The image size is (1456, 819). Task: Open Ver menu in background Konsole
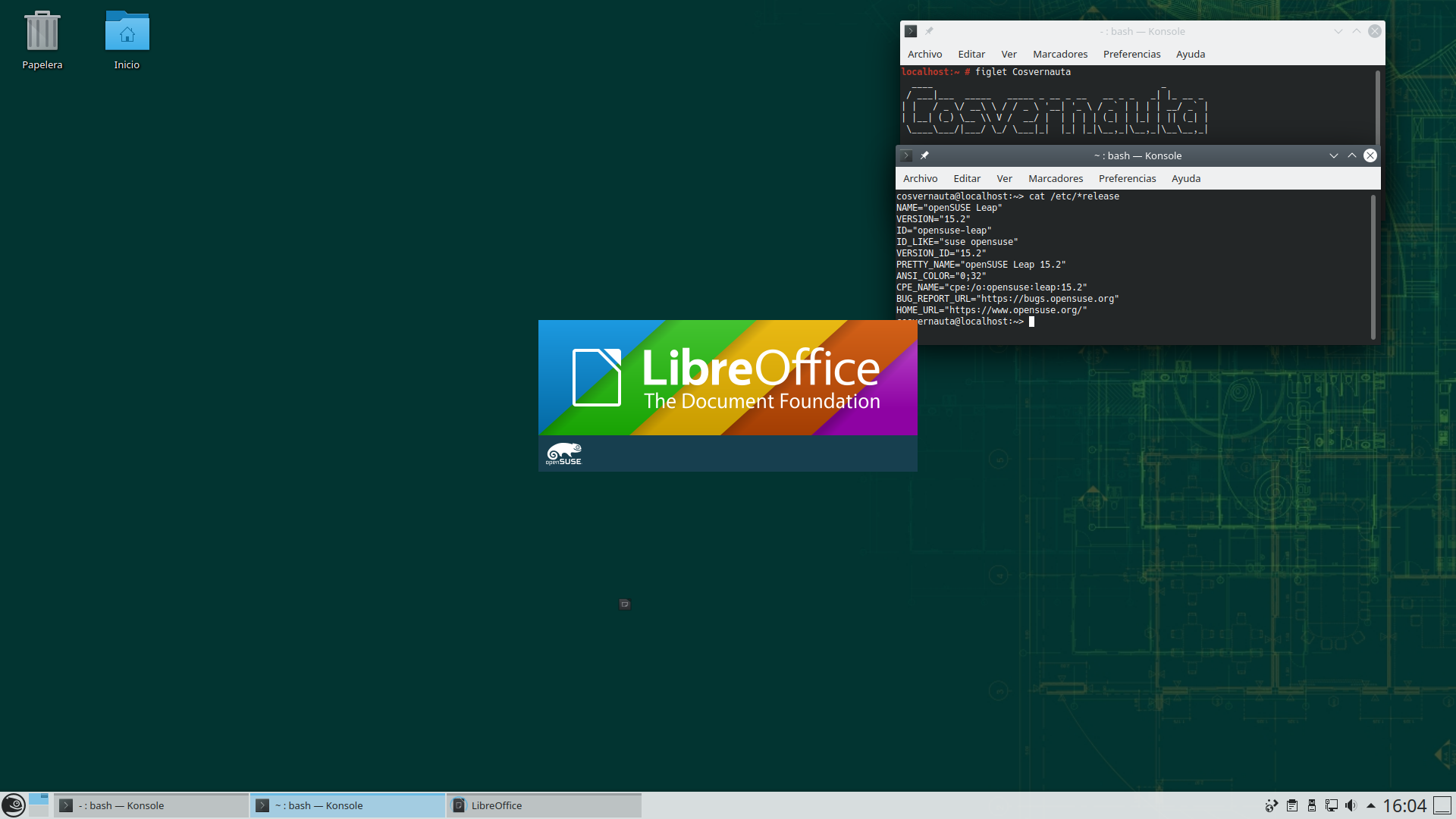click(1009, 54)
